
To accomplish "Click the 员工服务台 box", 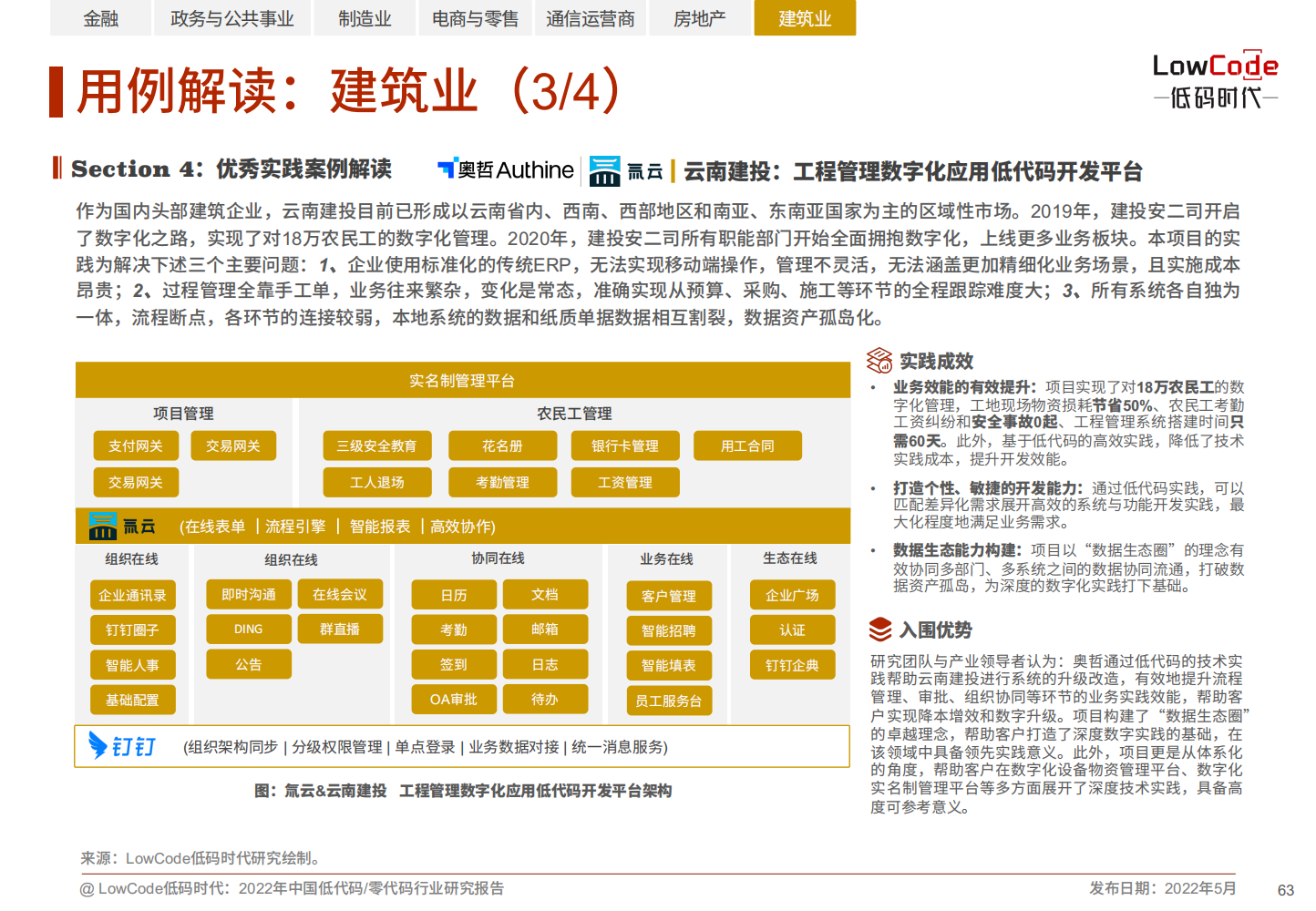I will point(669,701).
